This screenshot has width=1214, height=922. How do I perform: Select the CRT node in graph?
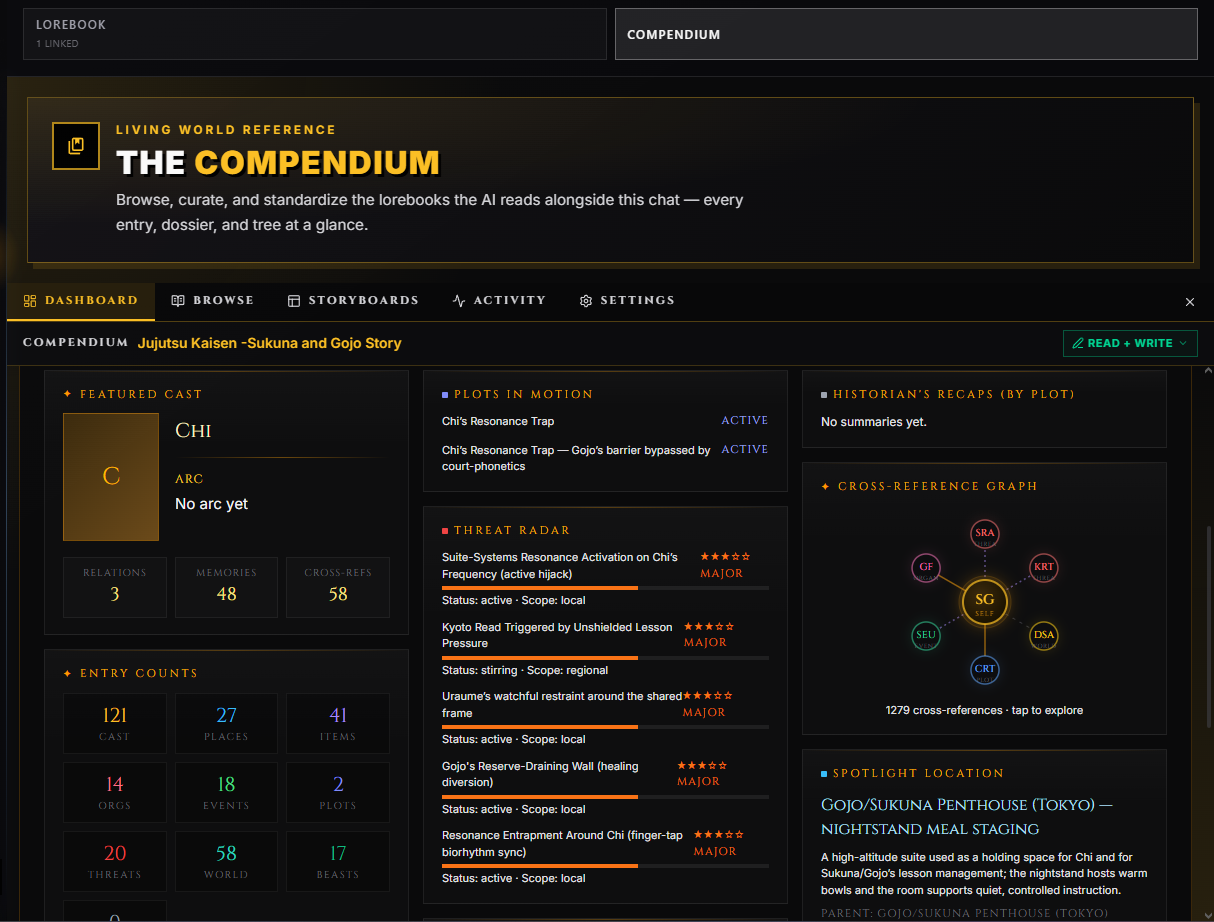[985, 670]
